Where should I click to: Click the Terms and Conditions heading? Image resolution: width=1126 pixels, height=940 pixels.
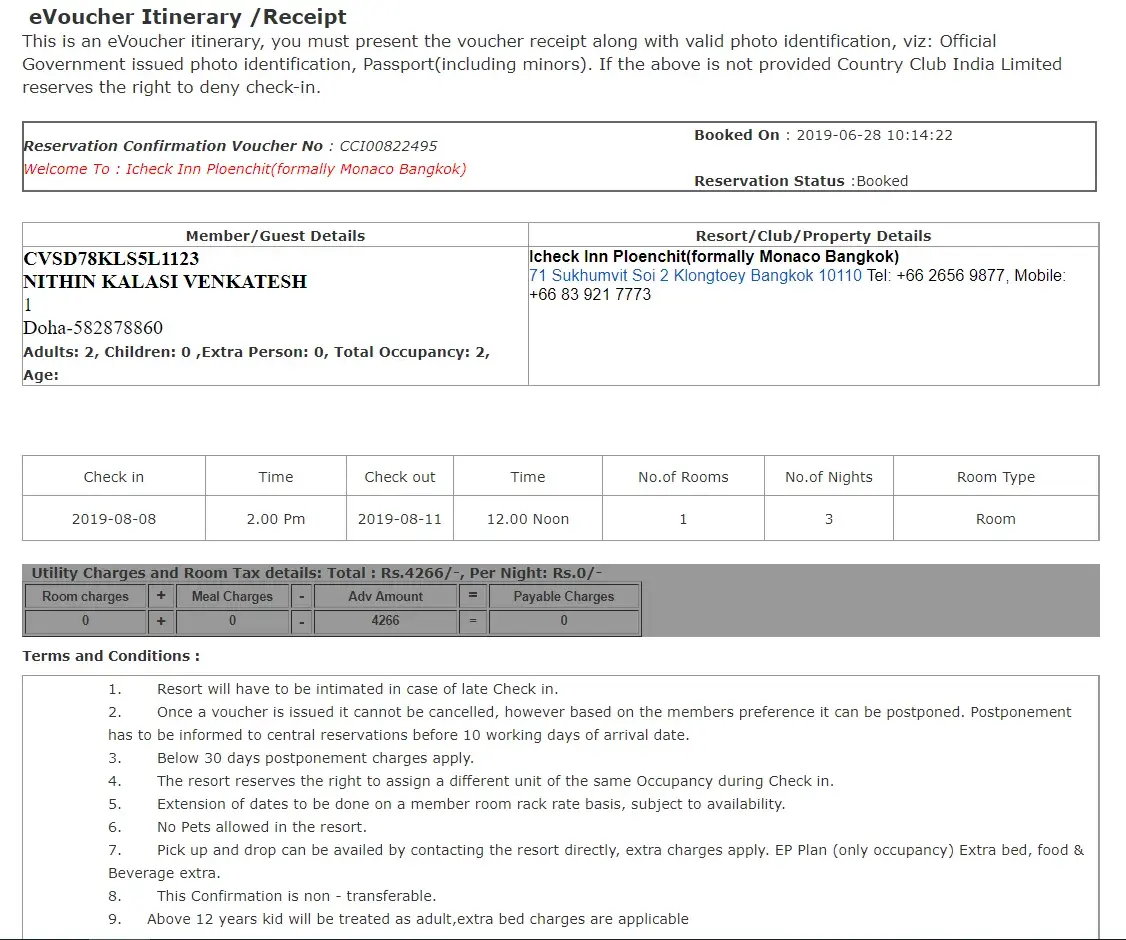point(111,656)
